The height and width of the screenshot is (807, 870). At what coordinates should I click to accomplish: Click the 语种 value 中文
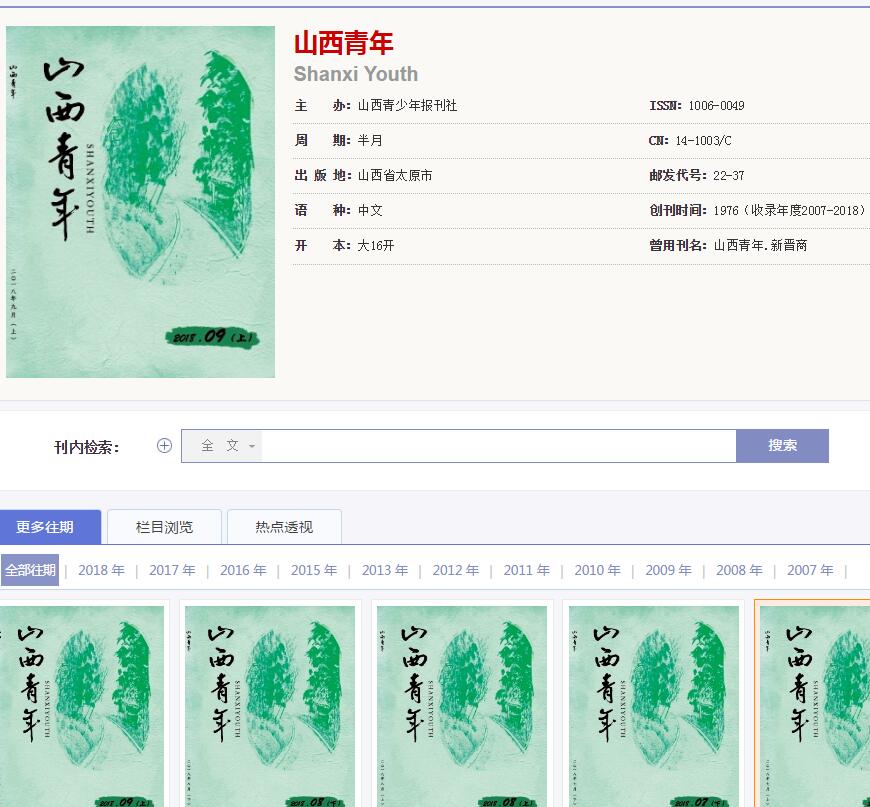pyautogui.click(x=370, y=210)
